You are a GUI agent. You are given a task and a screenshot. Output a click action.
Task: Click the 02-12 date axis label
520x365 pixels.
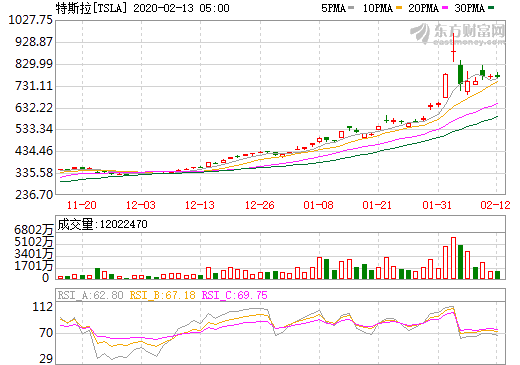coord(495,205)
